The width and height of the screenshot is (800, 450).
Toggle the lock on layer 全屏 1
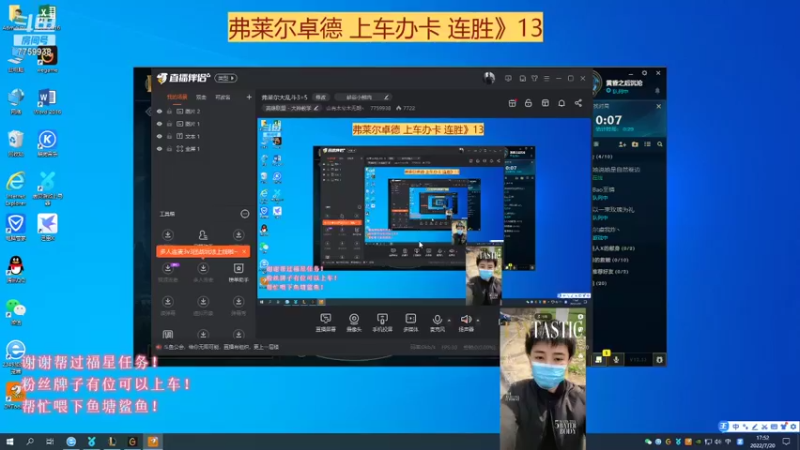click(x=169, y=149)
